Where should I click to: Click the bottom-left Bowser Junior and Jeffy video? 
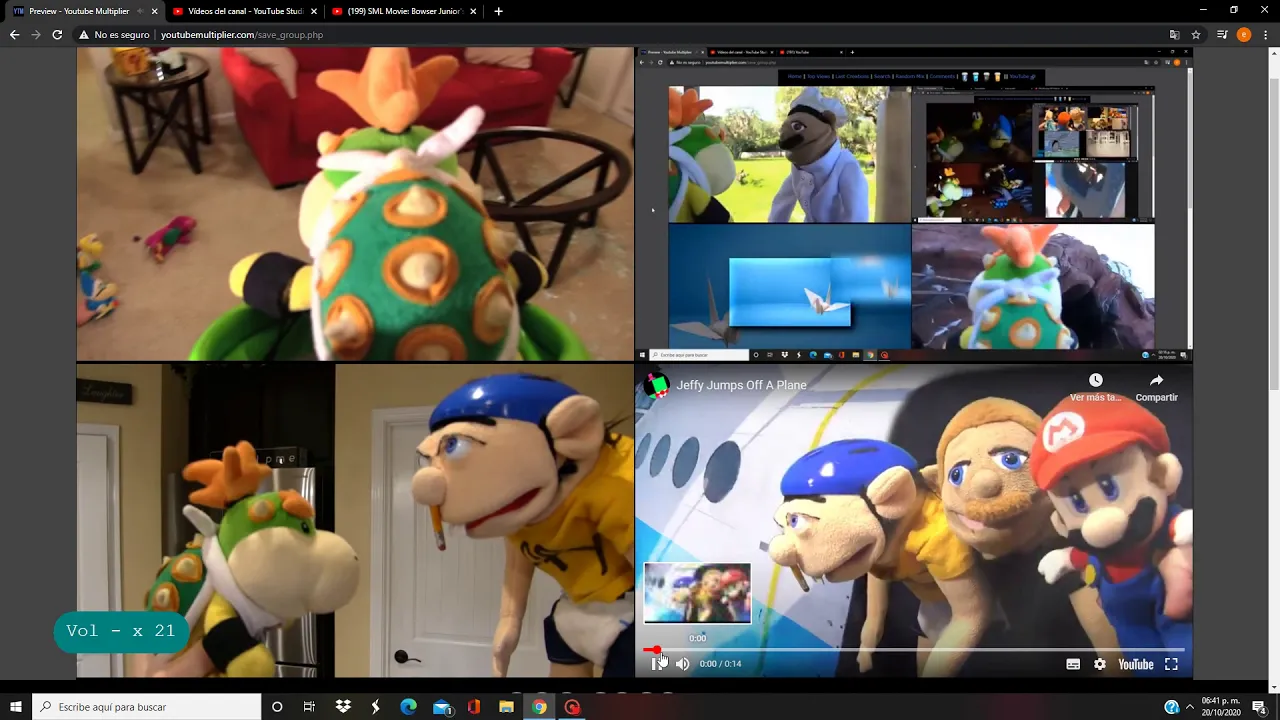click(355, 521)
